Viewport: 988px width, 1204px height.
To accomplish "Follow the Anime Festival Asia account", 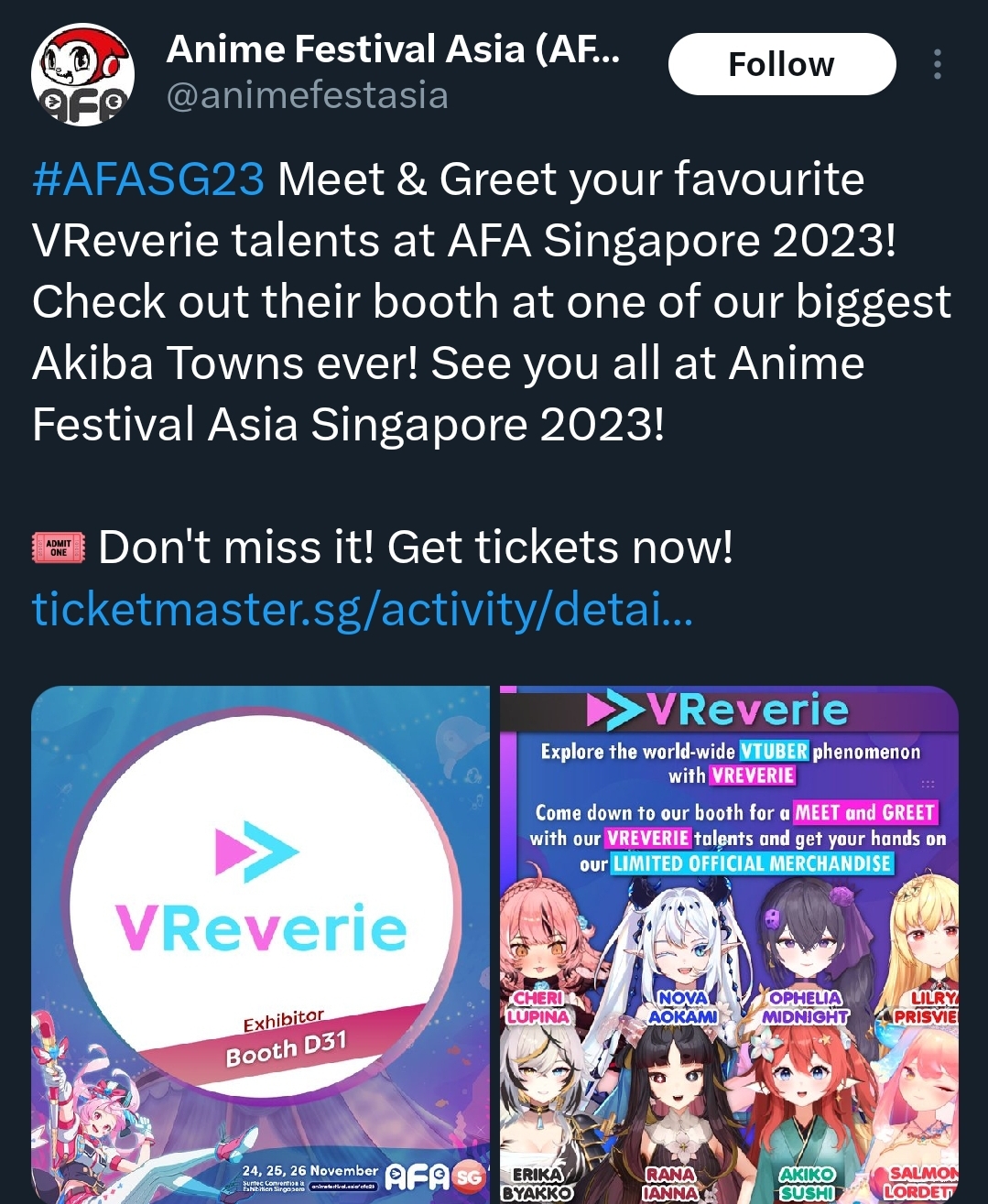I will 782,64.
